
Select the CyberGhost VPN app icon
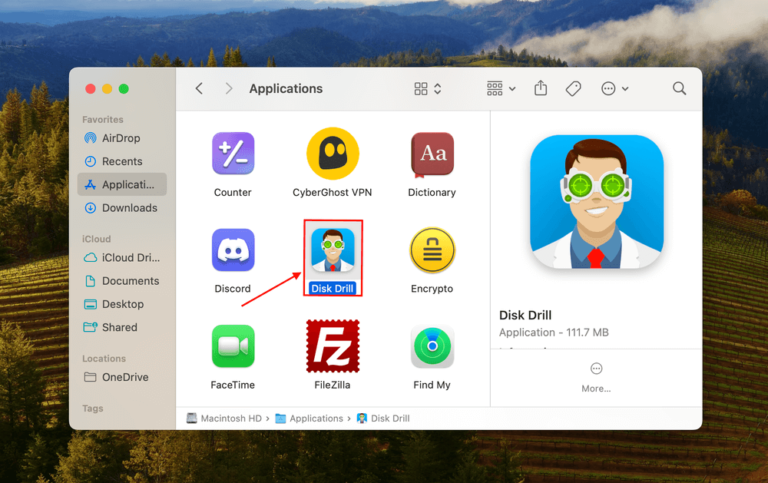click(x=332, y=154)
